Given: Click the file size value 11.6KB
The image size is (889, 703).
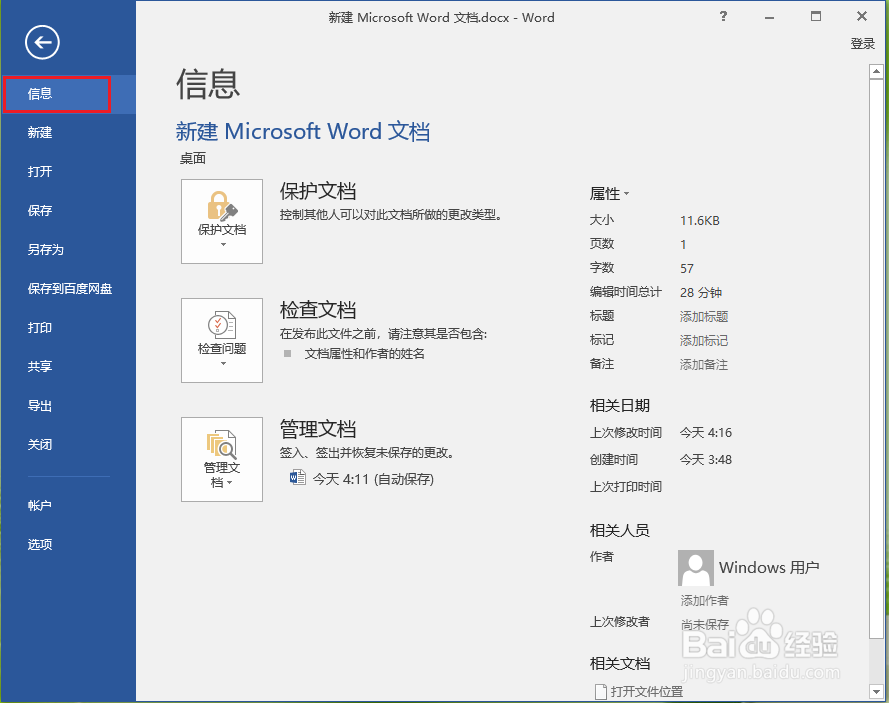Looking at the screenshot, I should 700,221.
